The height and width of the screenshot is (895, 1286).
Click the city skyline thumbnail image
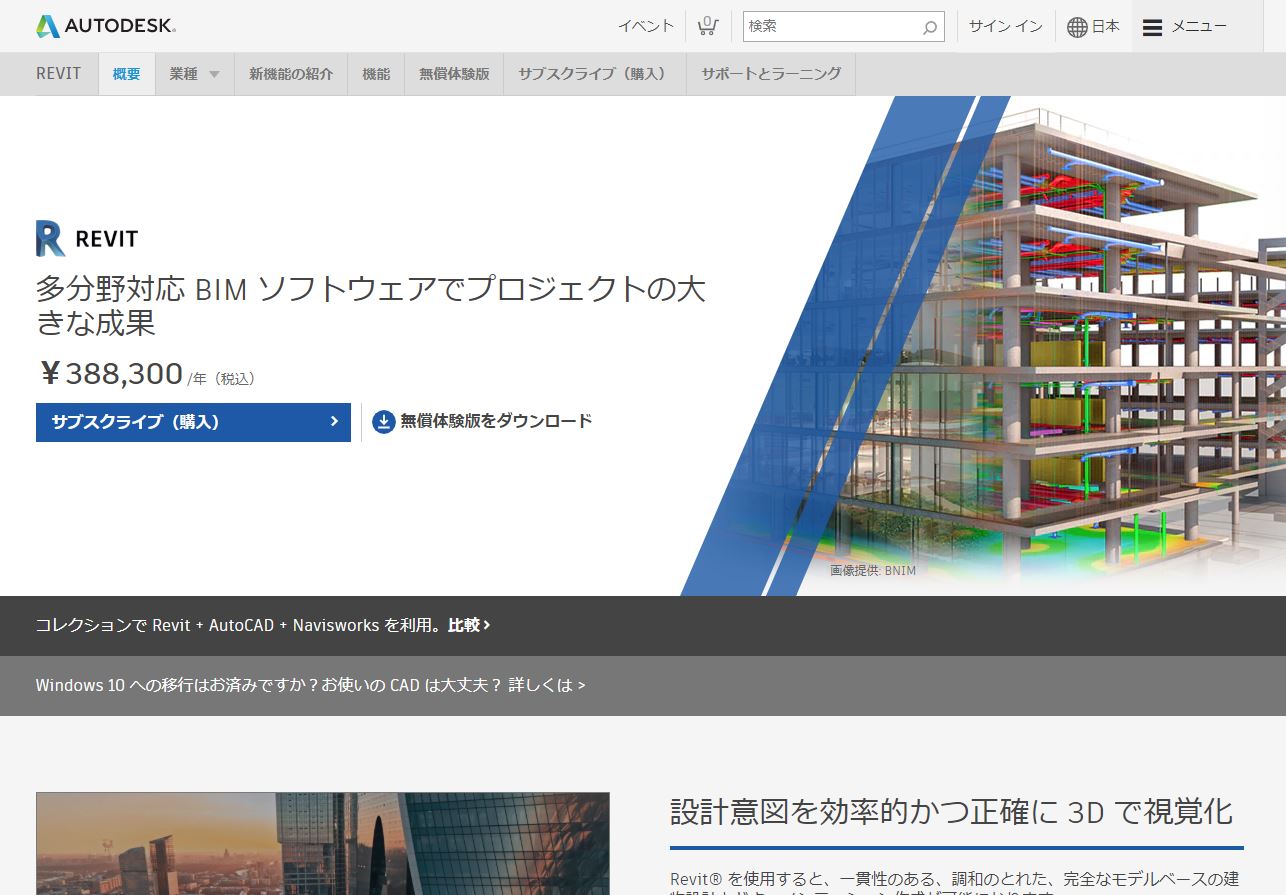(322, 843)
